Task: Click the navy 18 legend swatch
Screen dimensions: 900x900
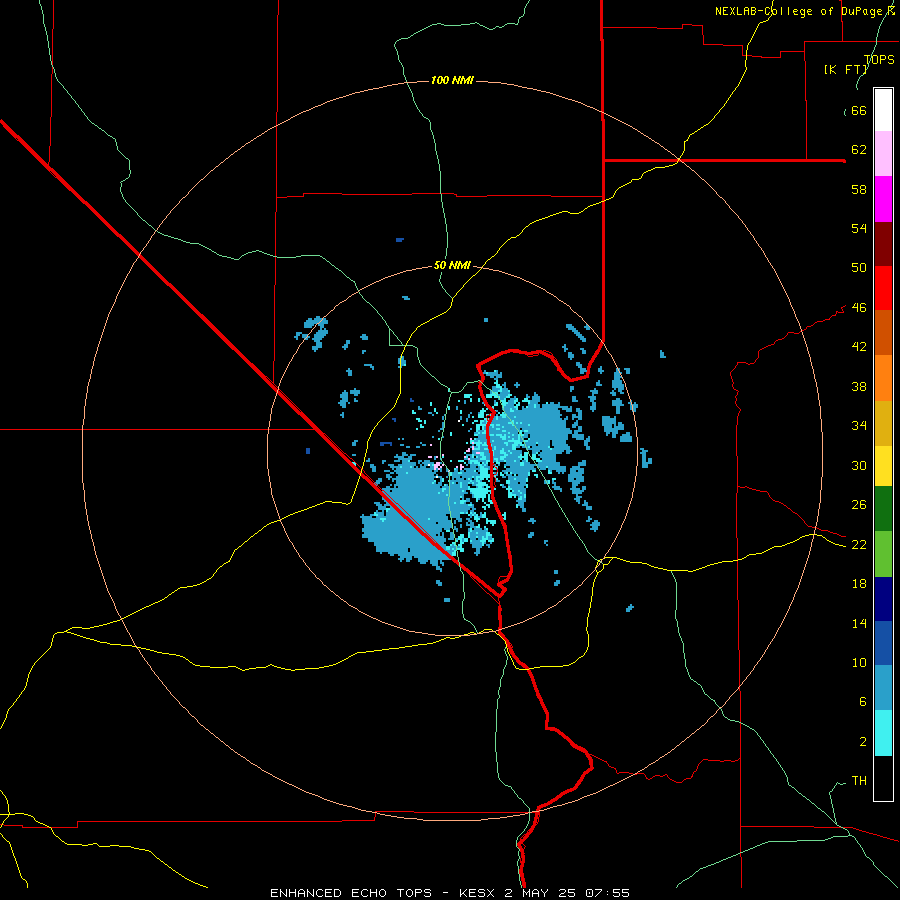Action: pos(883,599)
